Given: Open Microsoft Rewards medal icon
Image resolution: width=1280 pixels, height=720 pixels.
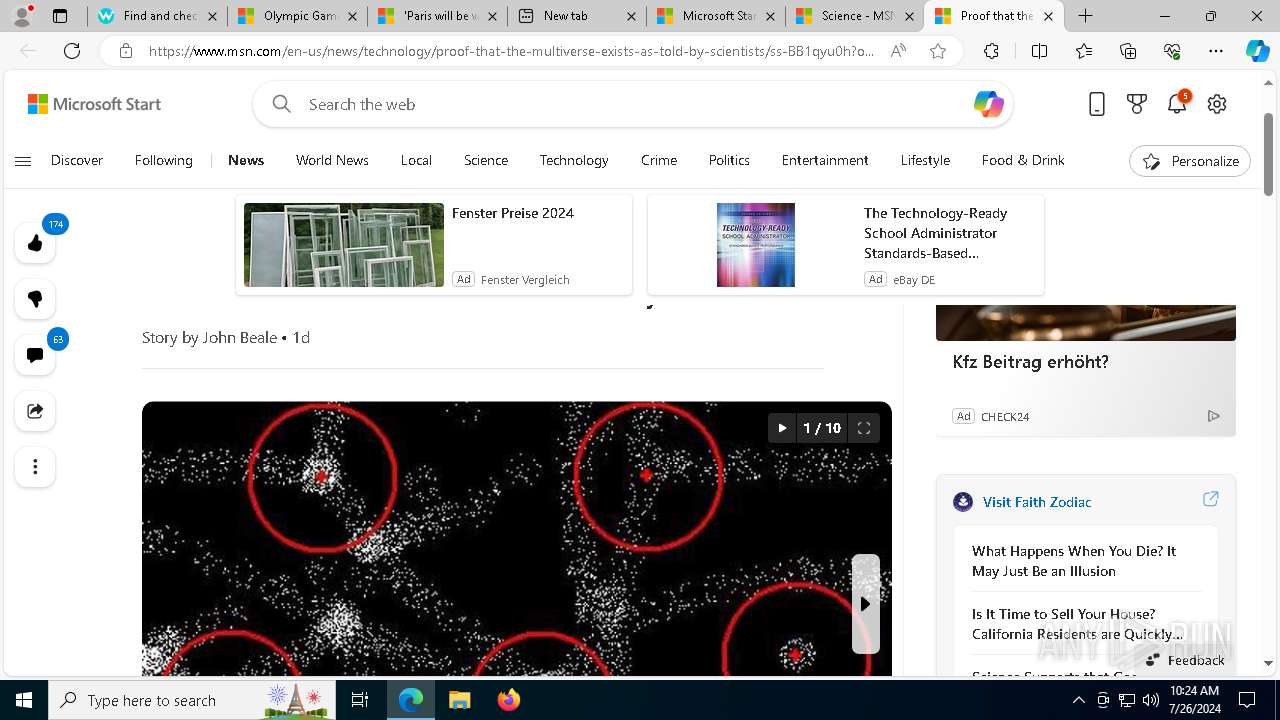Looking at the screenshot, I should tap(1137, 104).
